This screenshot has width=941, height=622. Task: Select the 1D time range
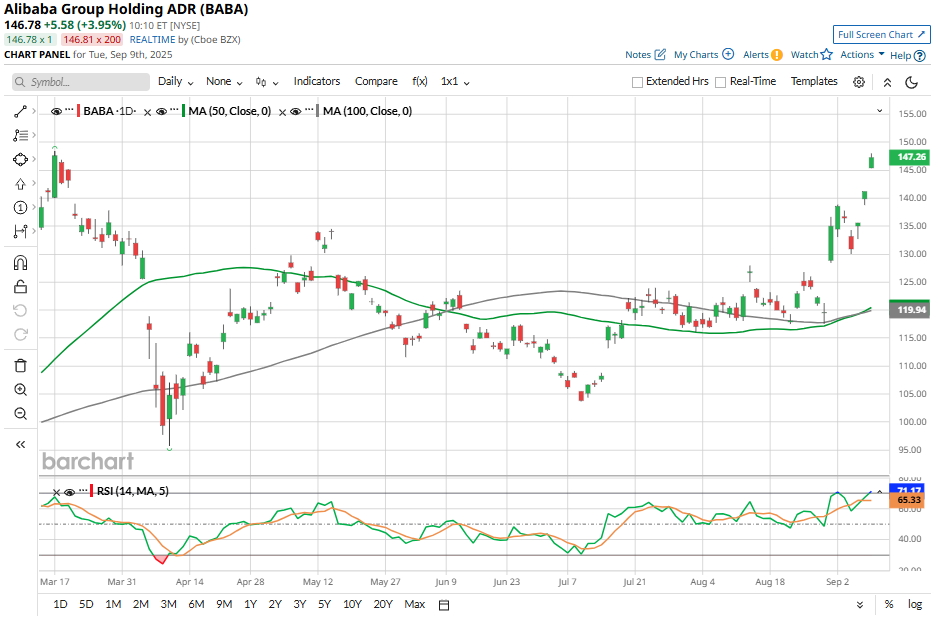(60, 605)
